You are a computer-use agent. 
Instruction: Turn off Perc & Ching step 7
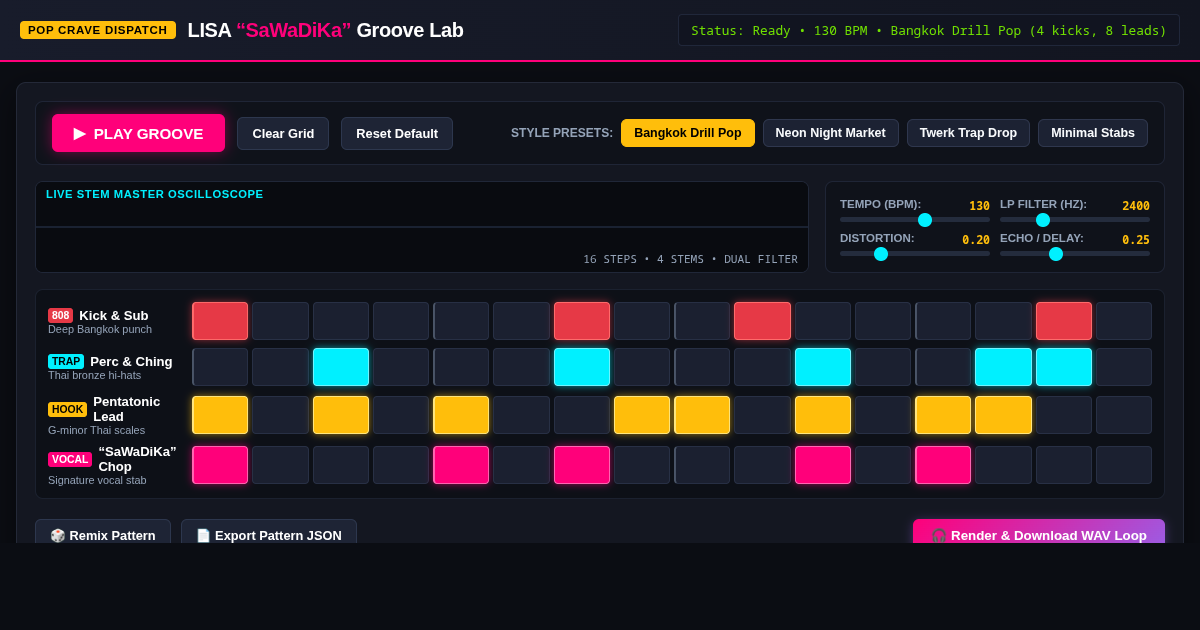pyautogui.click(x=582, y=367)
